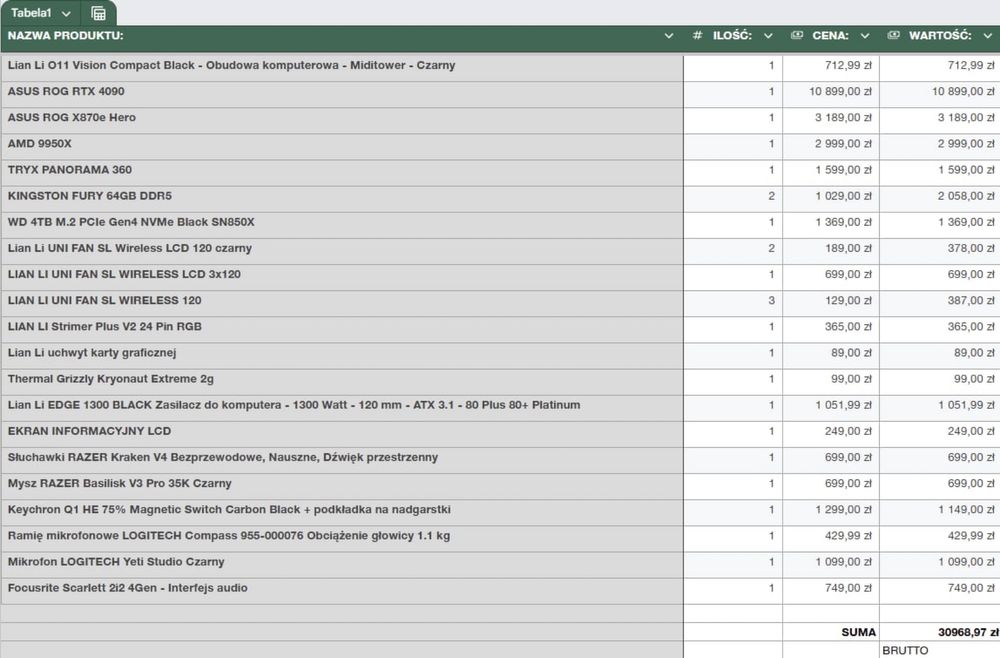Viewport: 1000px width, 658px height.
Task: Click the currency icon next to CENA
Action: 797,35
